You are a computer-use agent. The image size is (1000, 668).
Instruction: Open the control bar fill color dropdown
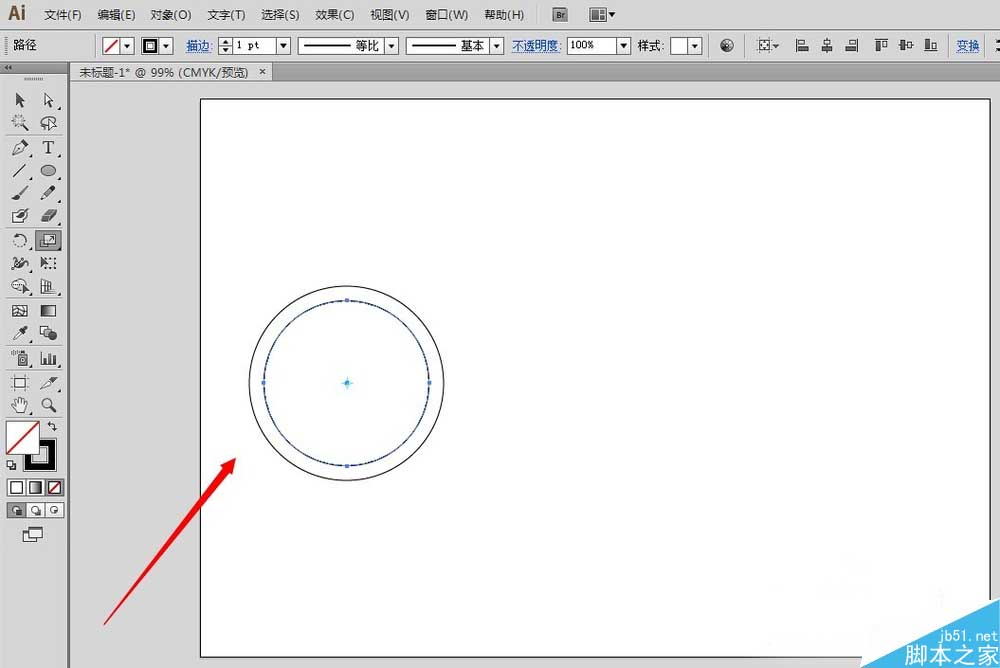click(x=127, y=46)
